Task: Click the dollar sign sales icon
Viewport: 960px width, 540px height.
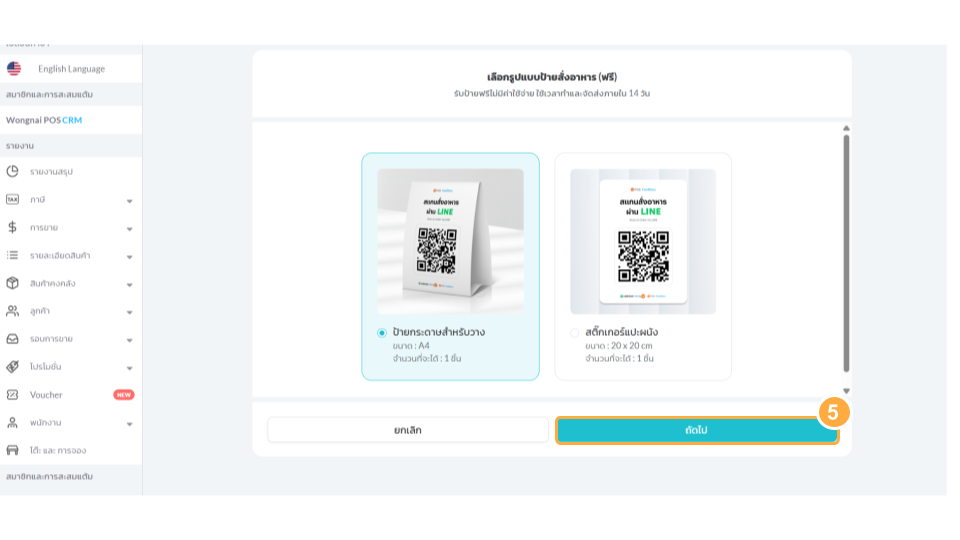Action: click(12, 227)
